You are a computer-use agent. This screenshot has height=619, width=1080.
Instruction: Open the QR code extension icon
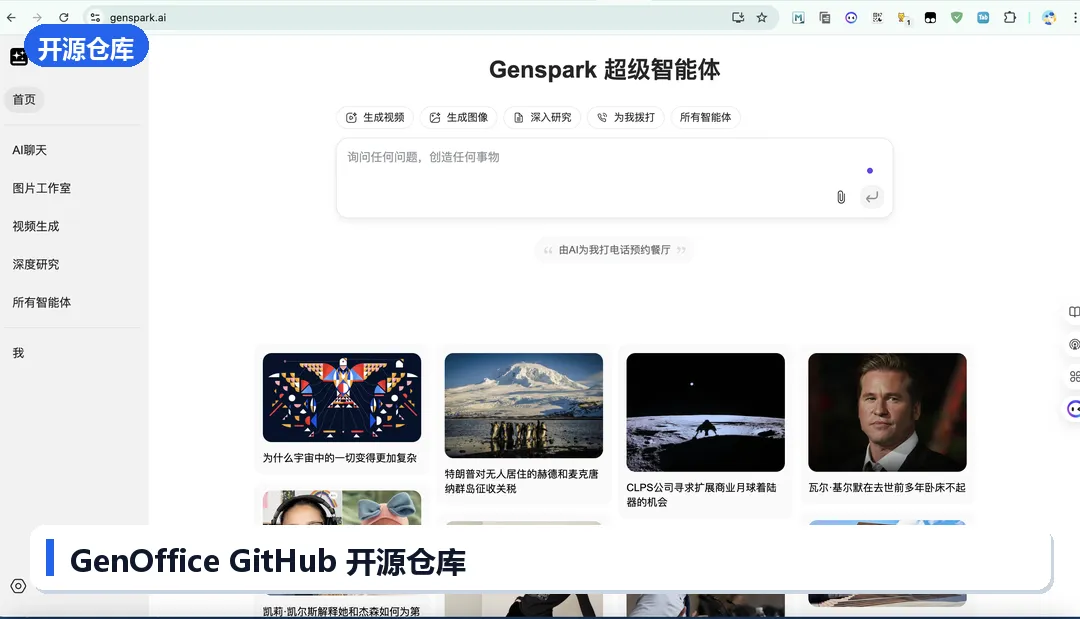(878, 18)
